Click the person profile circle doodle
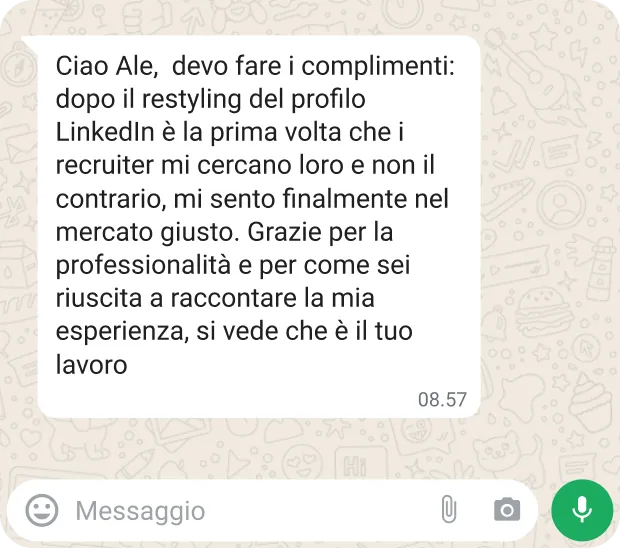Image resolution: width=620 pixels, height=548 pixels. pyautogui.click(x=560, y=205)
